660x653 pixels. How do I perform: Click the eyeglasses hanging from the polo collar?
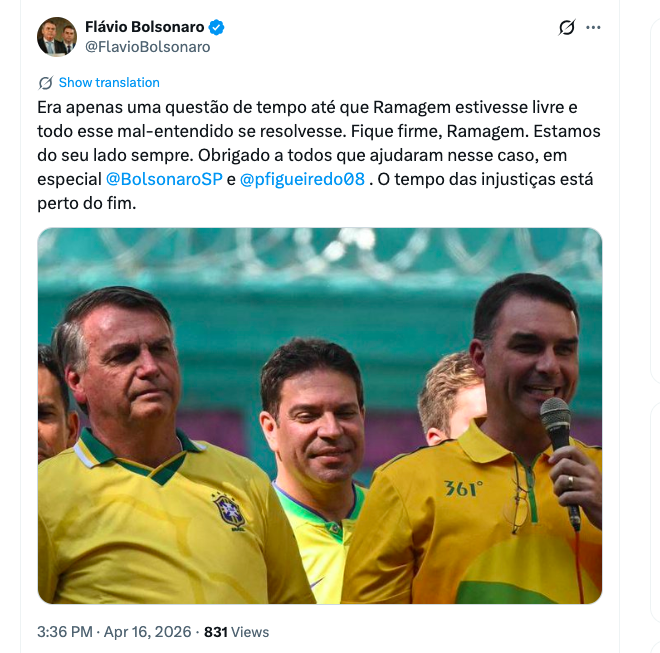click(519, 497)
